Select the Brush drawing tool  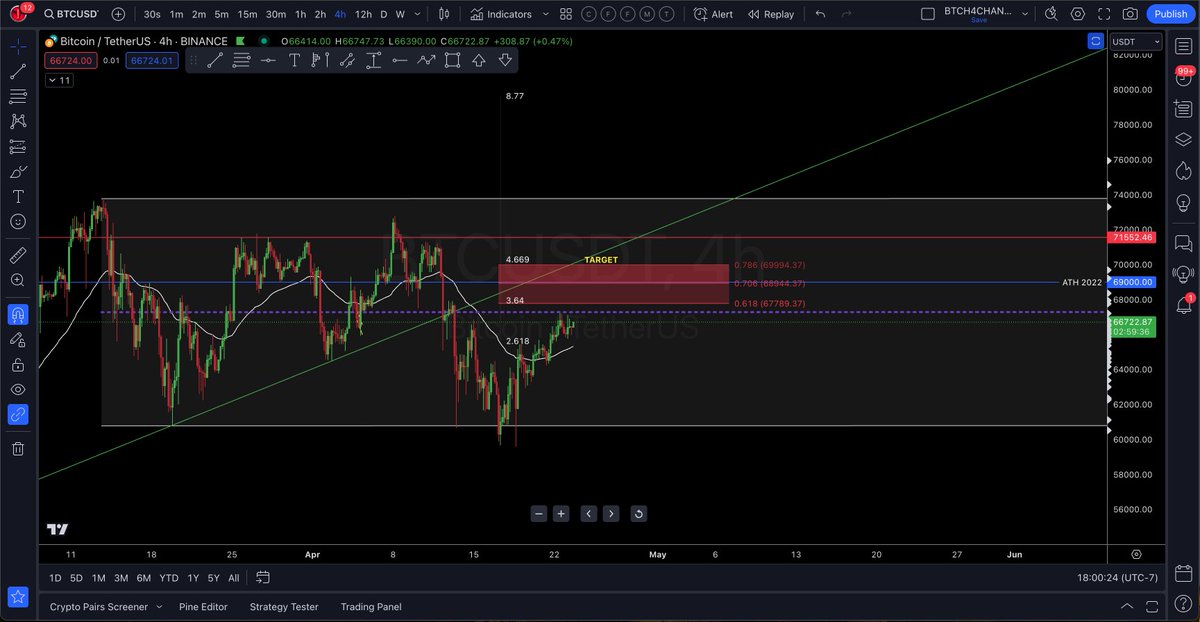coord(17,172)
